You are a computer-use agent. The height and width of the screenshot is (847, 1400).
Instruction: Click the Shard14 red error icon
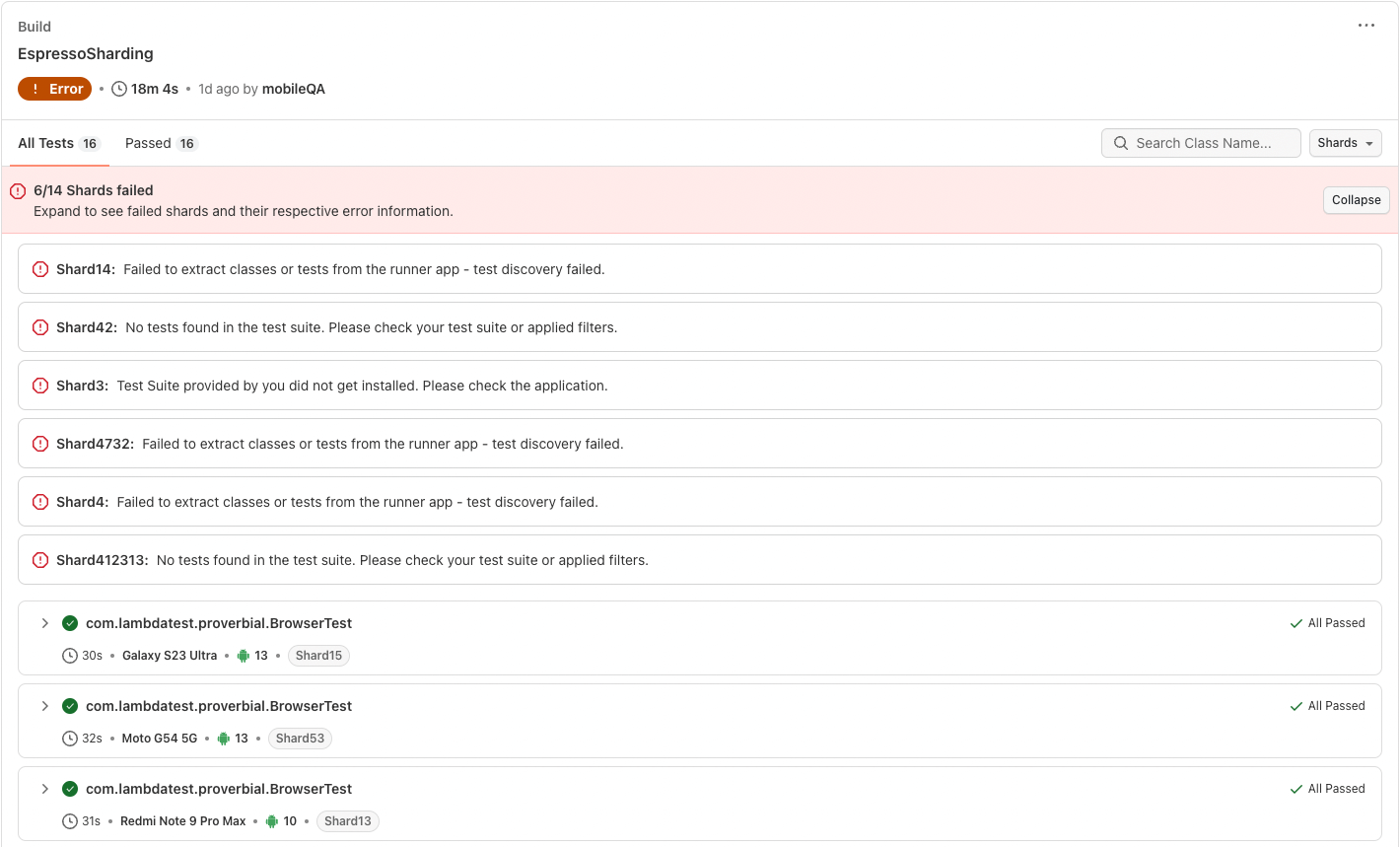pos(40,269)
